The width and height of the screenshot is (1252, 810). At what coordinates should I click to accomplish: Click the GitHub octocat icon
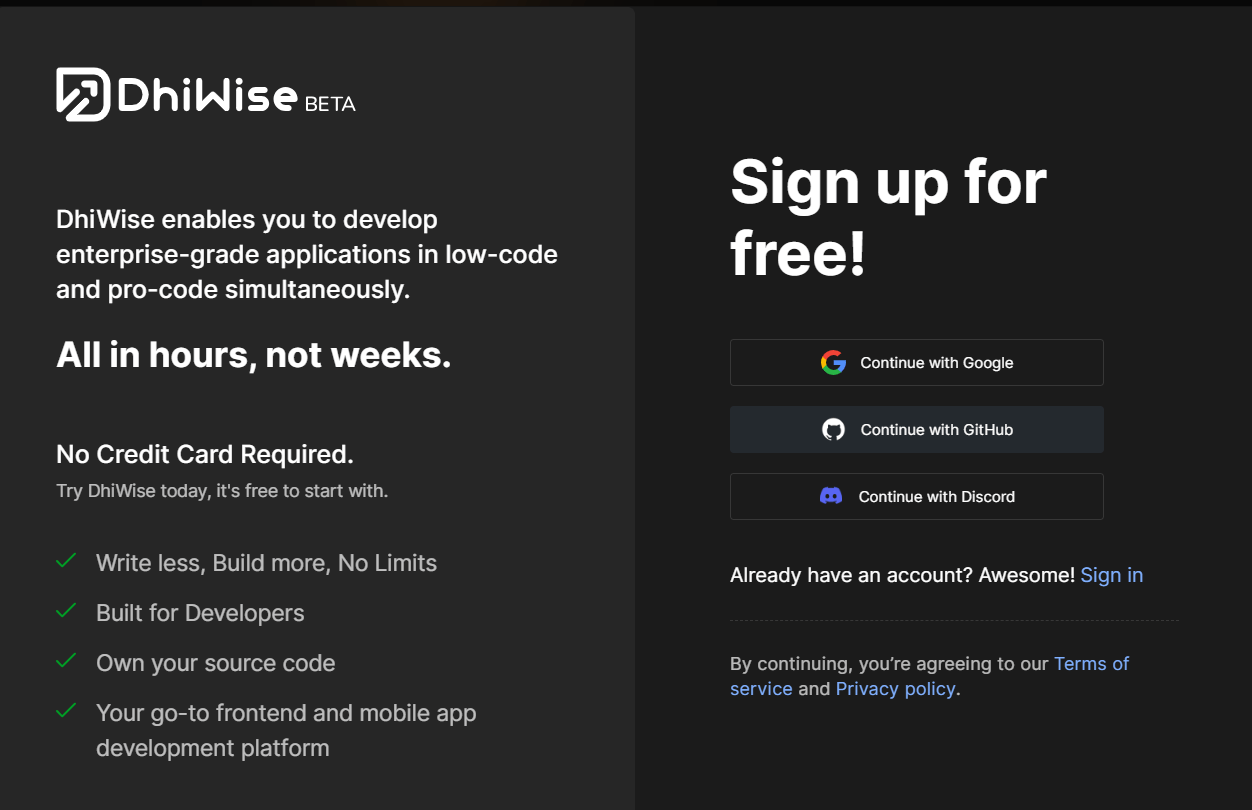coord(833,429)
